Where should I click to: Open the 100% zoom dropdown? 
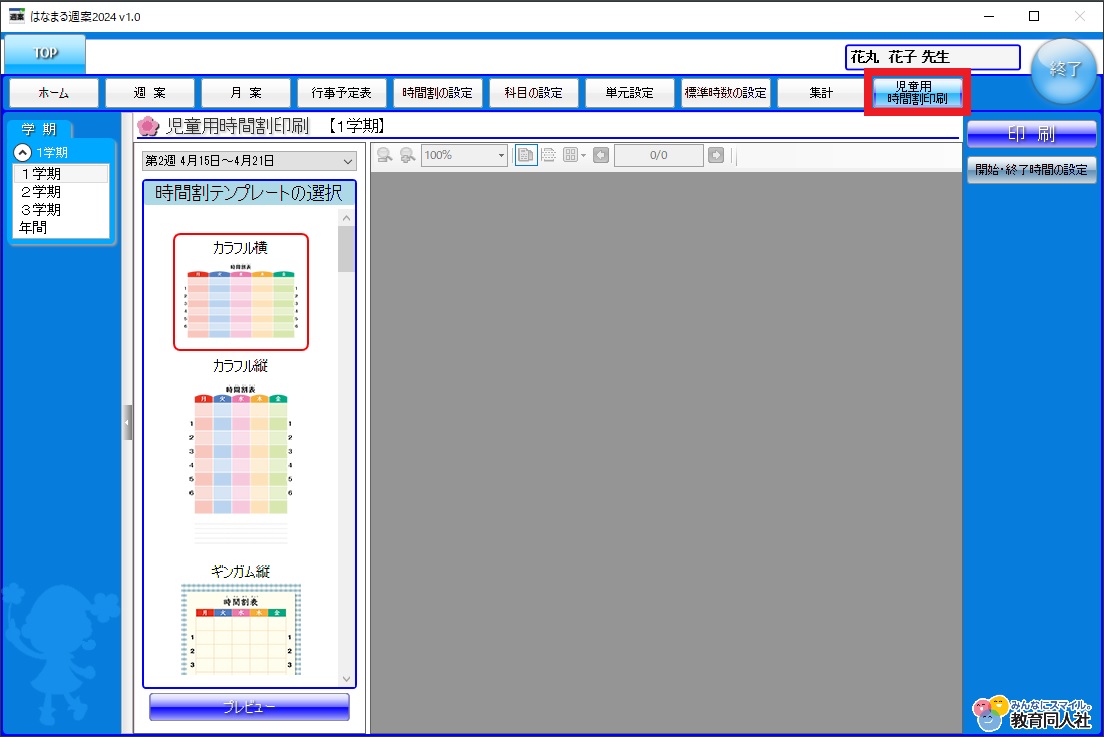[x=464, y=155]
